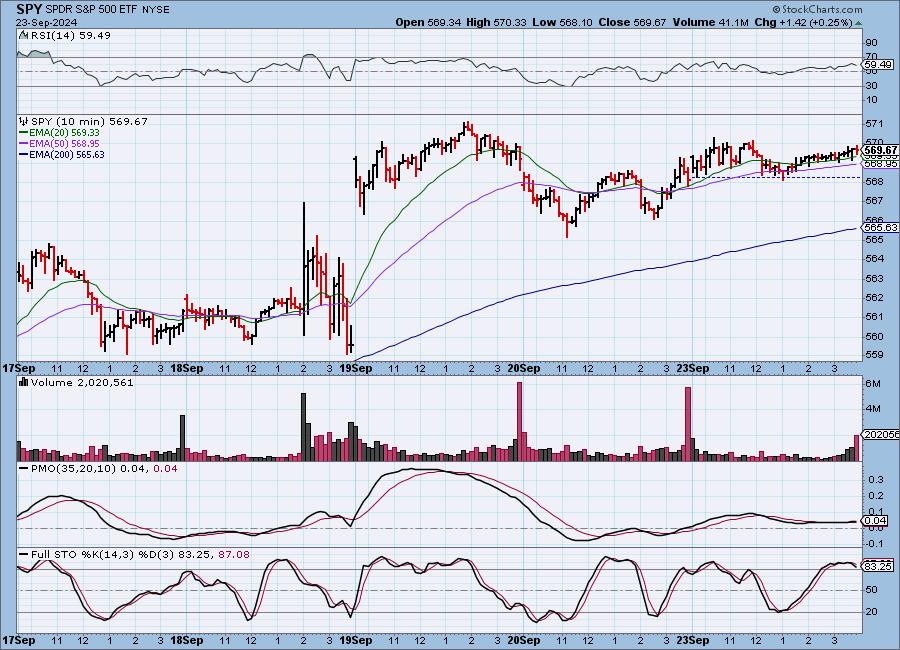
Task: Click the 'EMA(200) 565.63' legend entry
Action: point(67,154)
